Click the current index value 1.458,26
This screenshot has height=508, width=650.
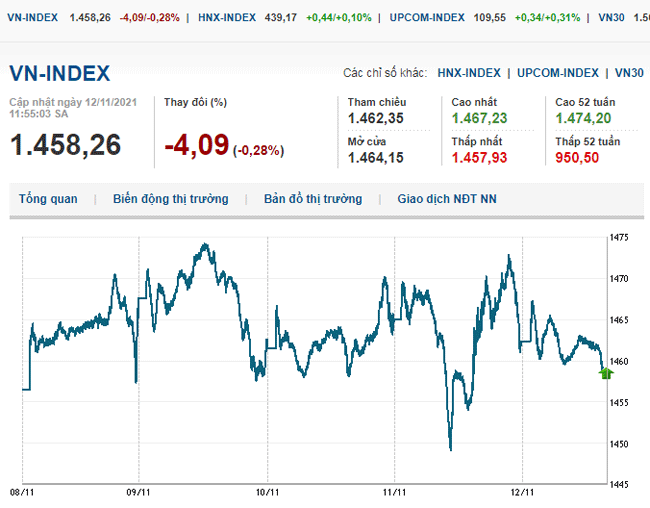65,146
